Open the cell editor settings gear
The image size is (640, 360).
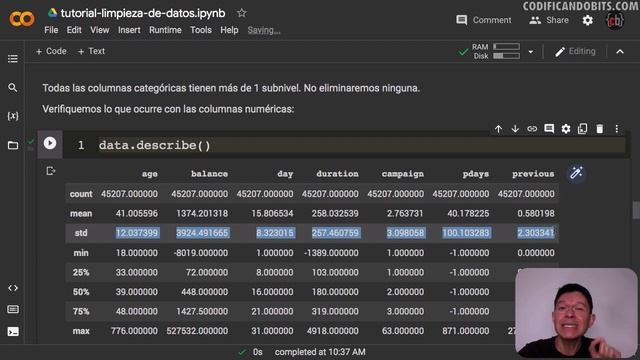pos(566,129)
